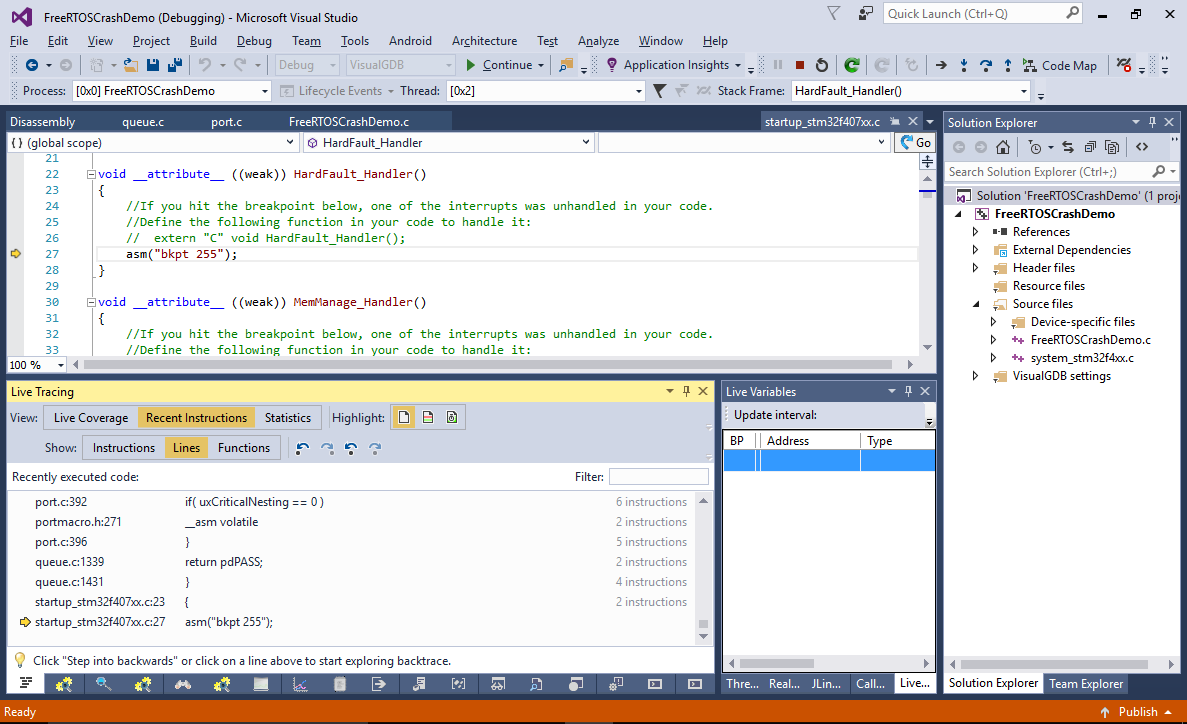Click the green Refresh icon in debug toolbar
Screen dimensions: 1187x724
pos(852,65)
